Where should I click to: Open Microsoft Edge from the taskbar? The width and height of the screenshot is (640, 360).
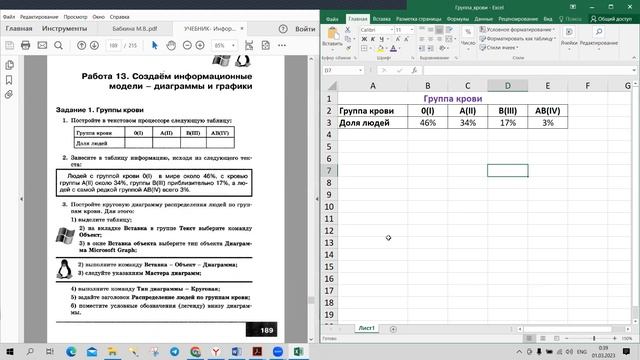[x=71, y=351]
